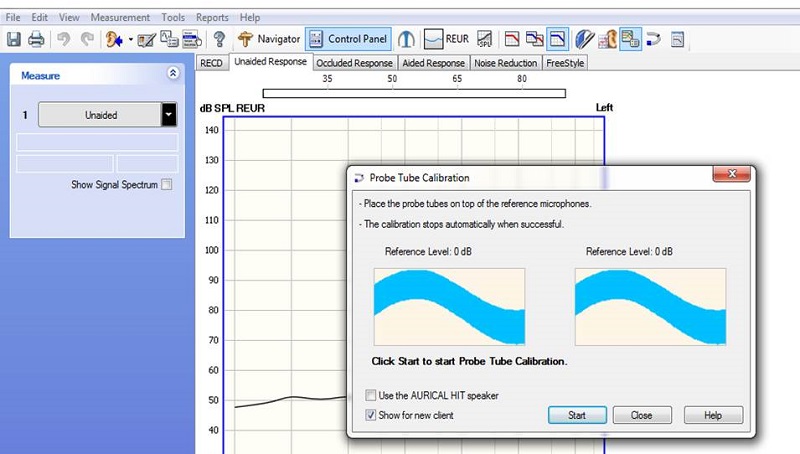Viewport: 800px width, 454px height.
Task: Click the curve and list settings icon
Action: point(169,39)
